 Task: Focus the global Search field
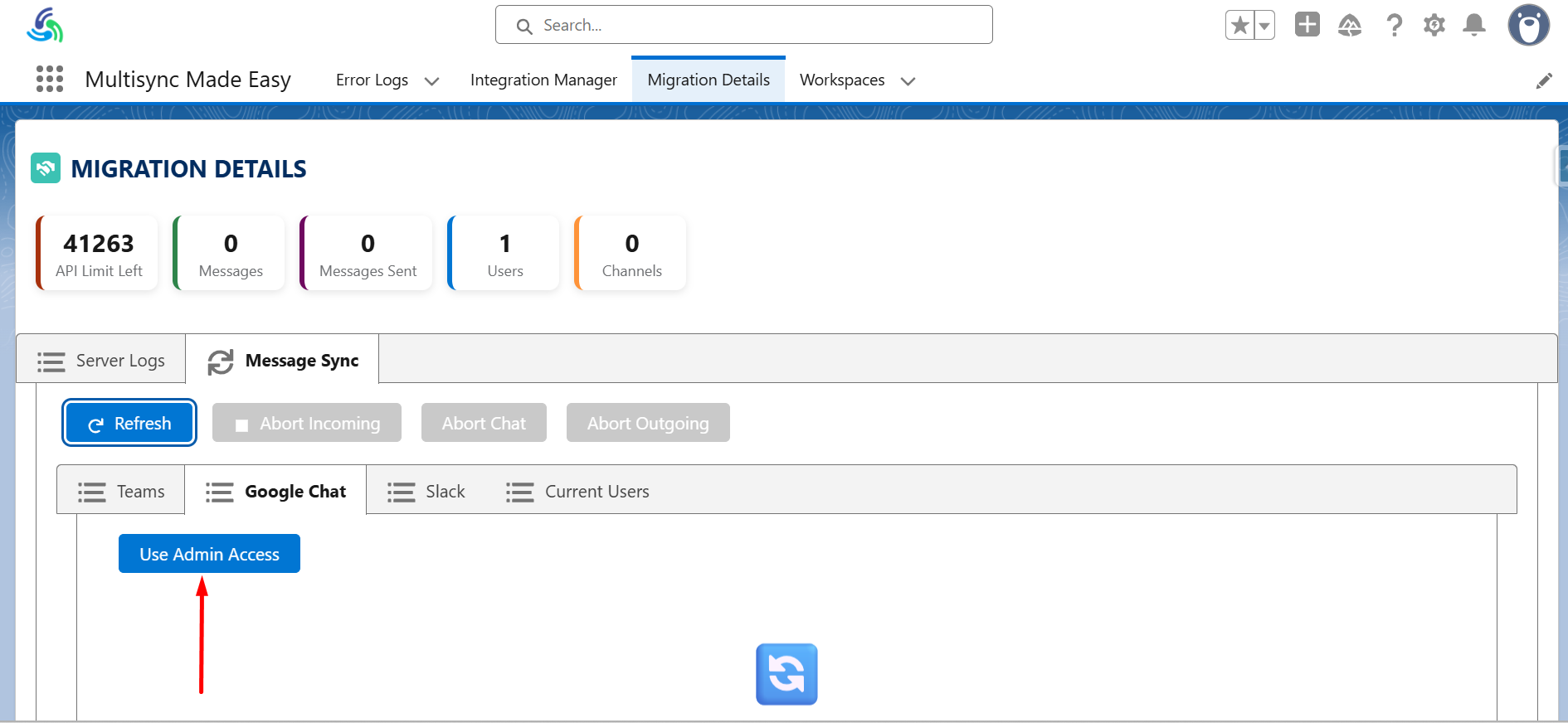(744, 25)
